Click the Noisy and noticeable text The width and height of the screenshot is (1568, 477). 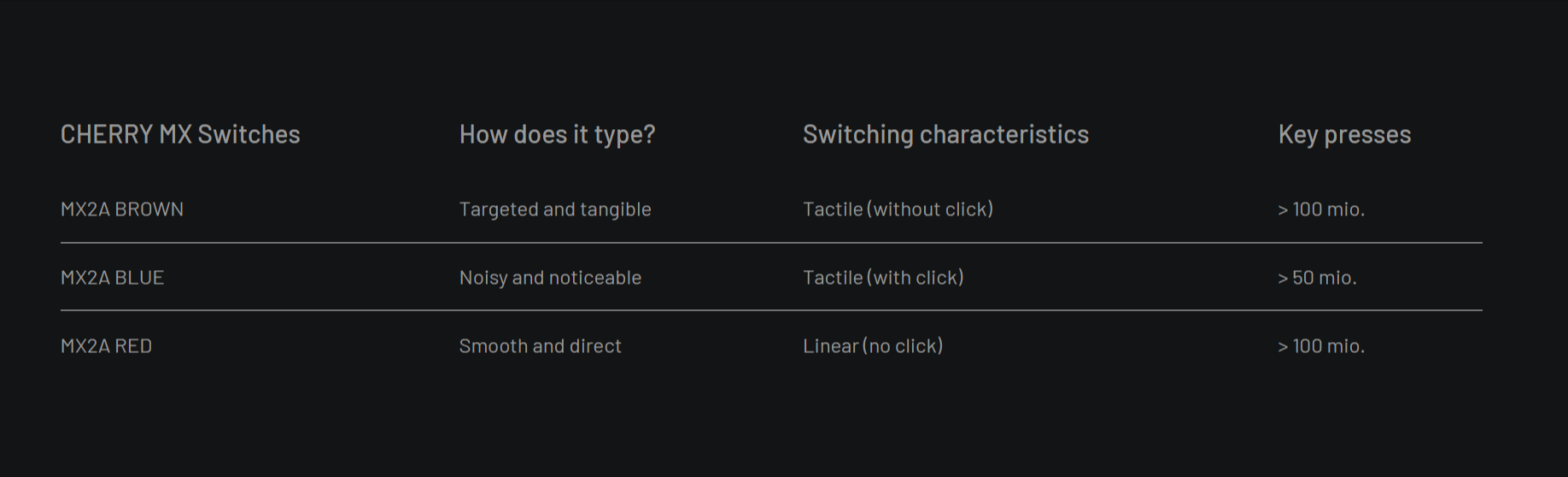coord(550,278)
